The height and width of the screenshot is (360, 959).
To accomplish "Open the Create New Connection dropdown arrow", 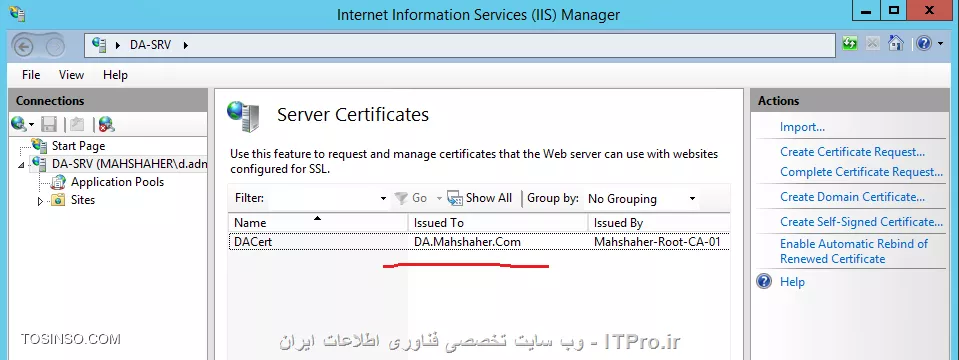I will tap(31, 125).
